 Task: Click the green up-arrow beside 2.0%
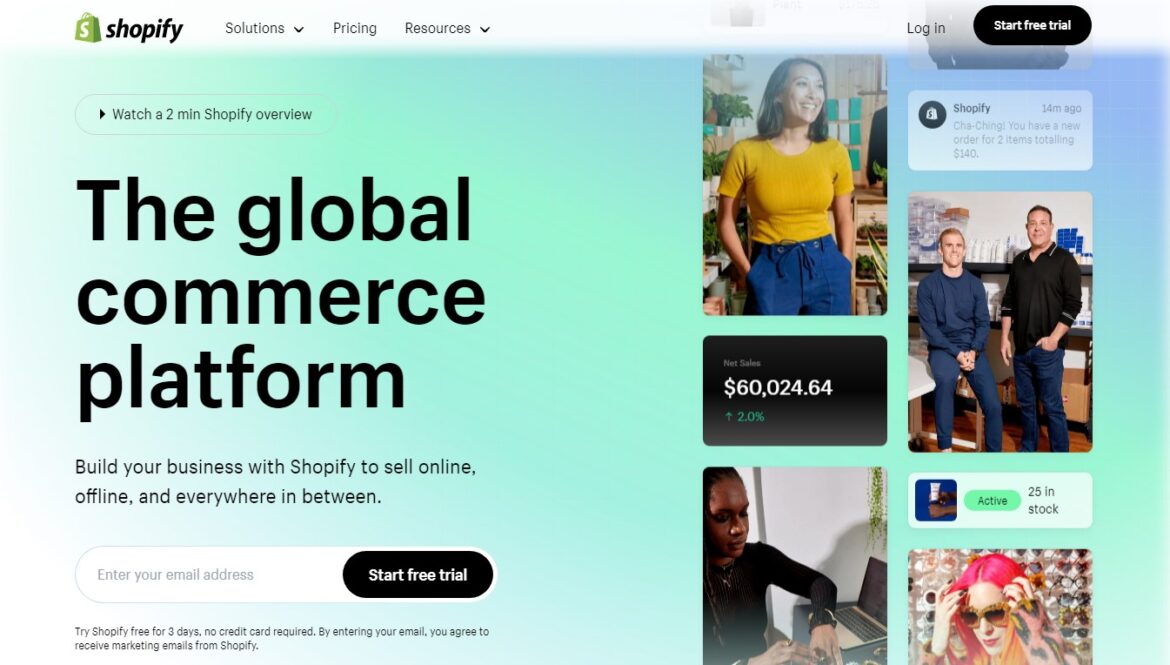coord(728,416)
